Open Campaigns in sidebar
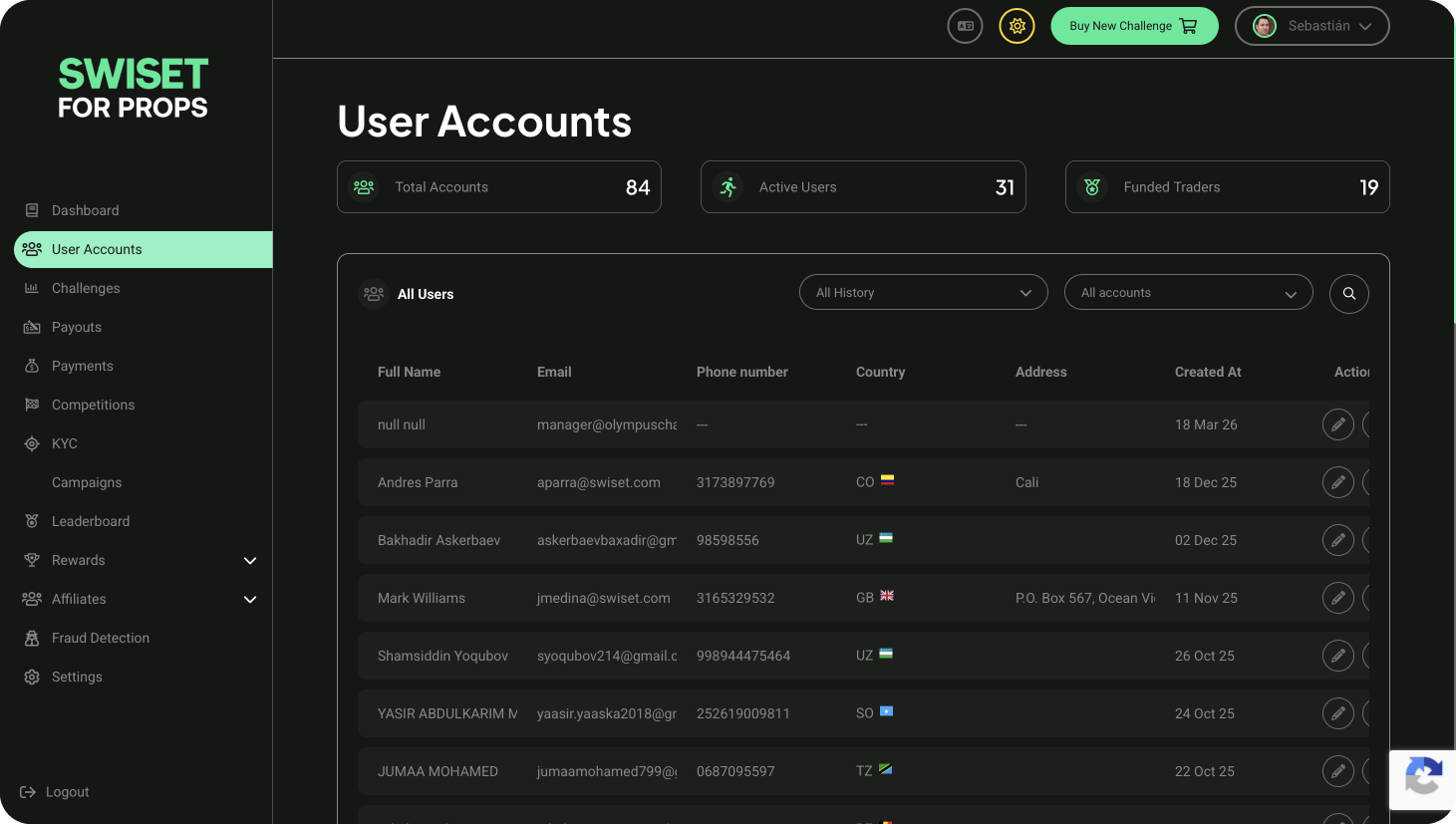 [87, 482]
